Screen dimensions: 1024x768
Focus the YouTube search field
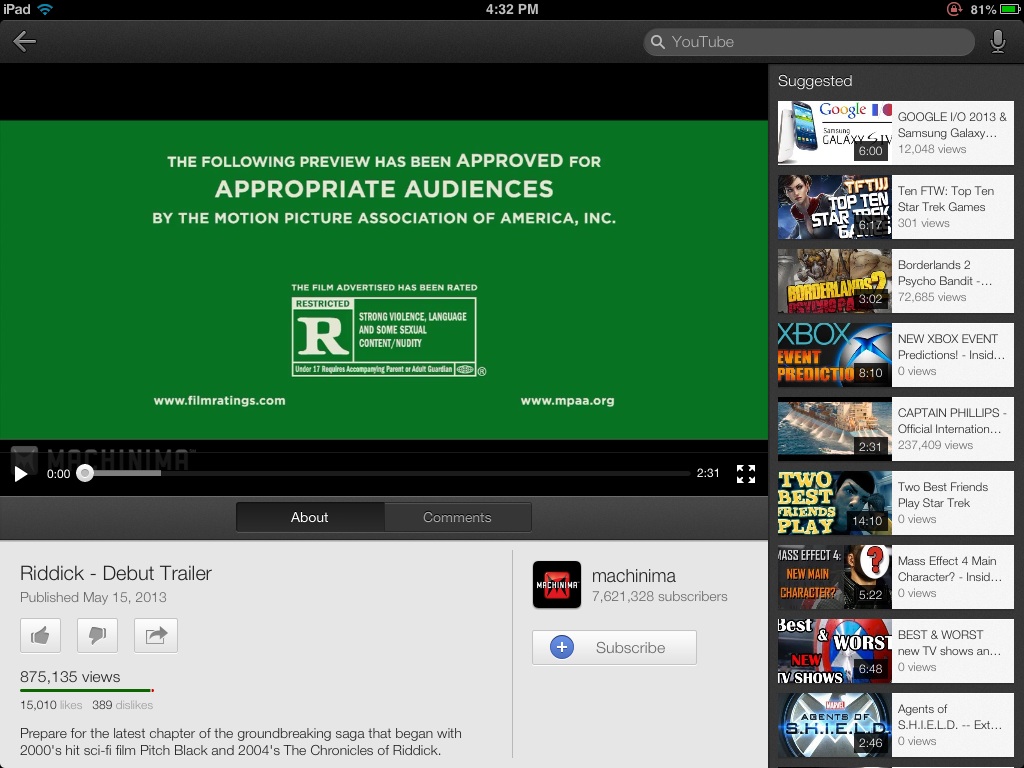(x=808, y=42)
